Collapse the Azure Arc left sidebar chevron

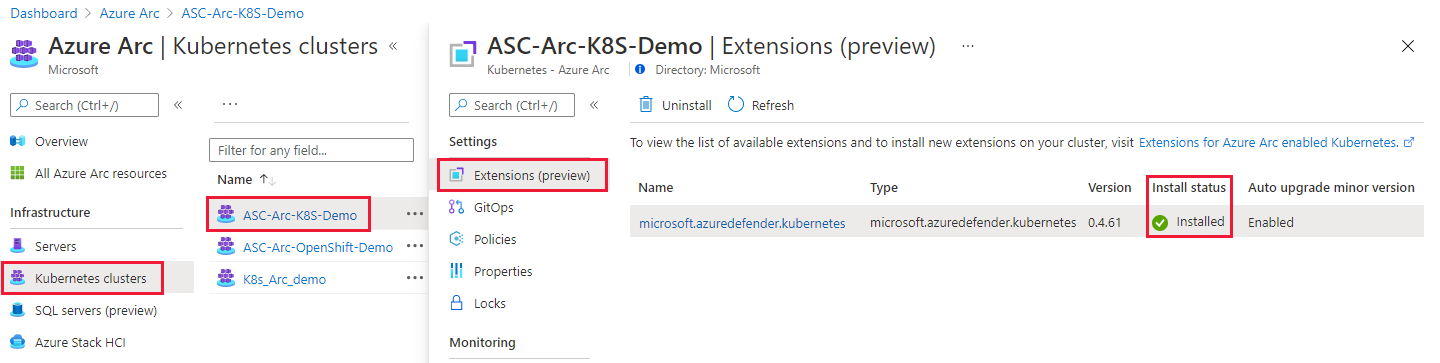(178, 105)
